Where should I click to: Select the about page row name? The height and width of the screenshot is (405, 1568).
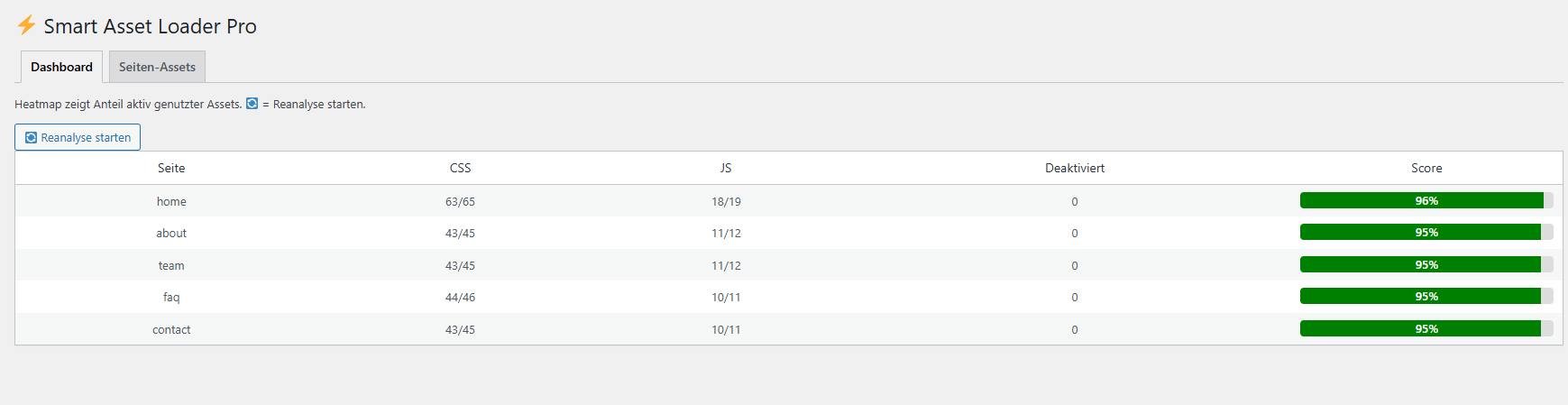[171, 233]
